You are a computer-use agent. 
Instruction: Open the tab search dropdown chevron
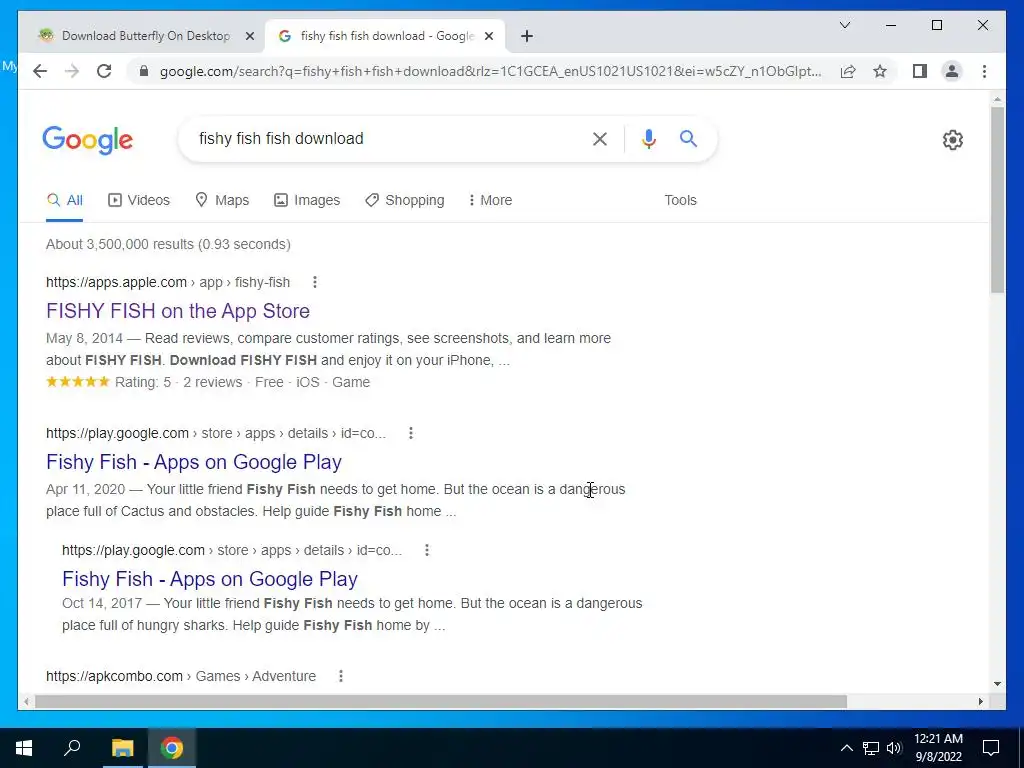844,25
